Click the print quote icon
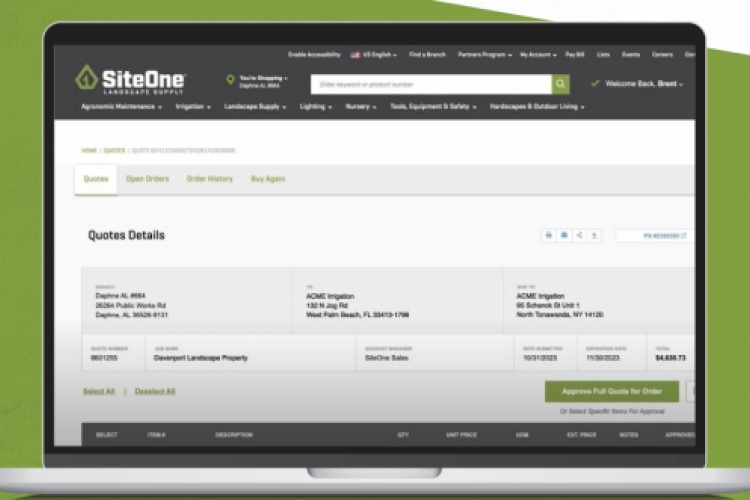The height and width of the screenshot is (500, 750). click(548, 235)
